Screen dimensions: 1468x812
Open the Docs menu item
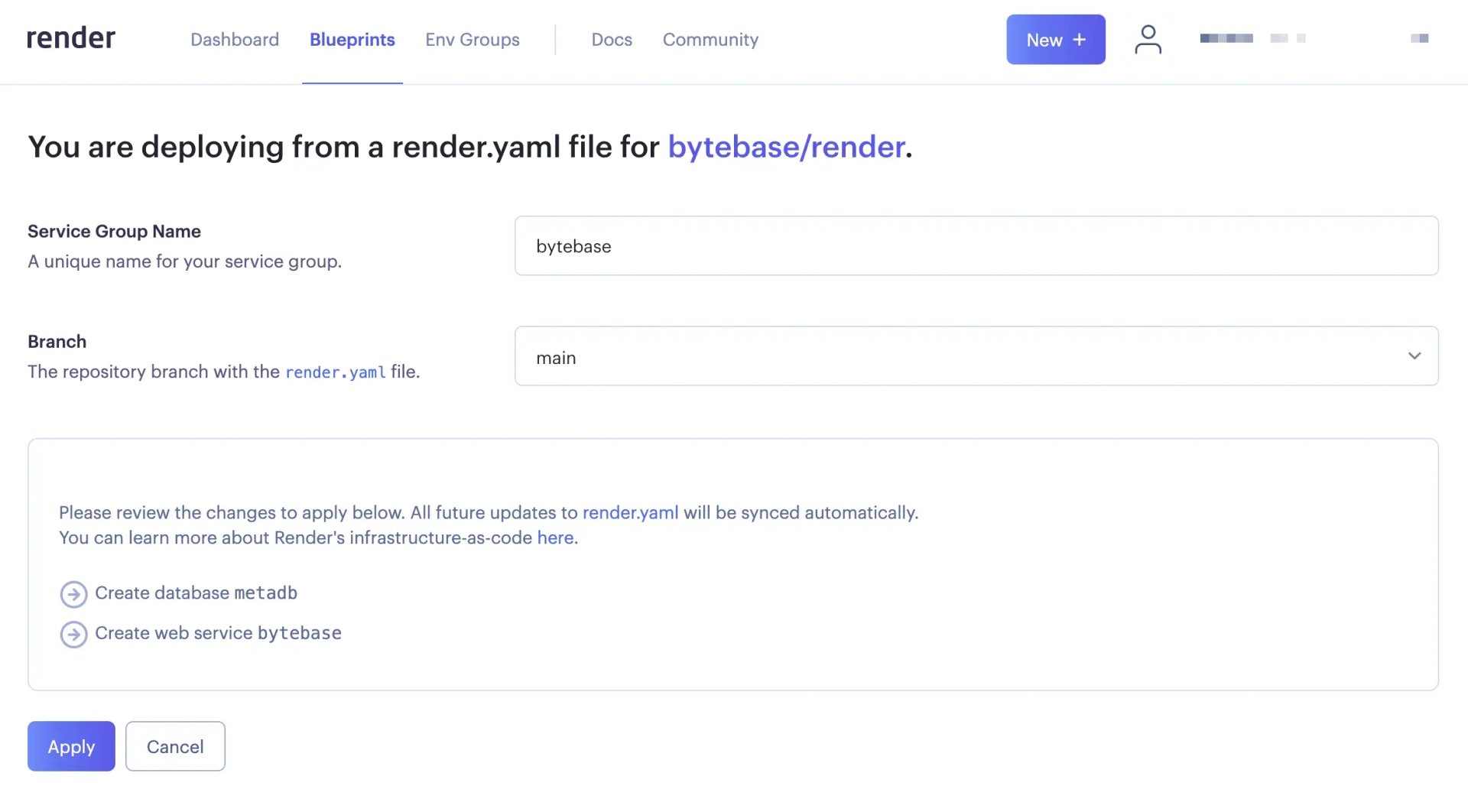(x=612, y=40)
